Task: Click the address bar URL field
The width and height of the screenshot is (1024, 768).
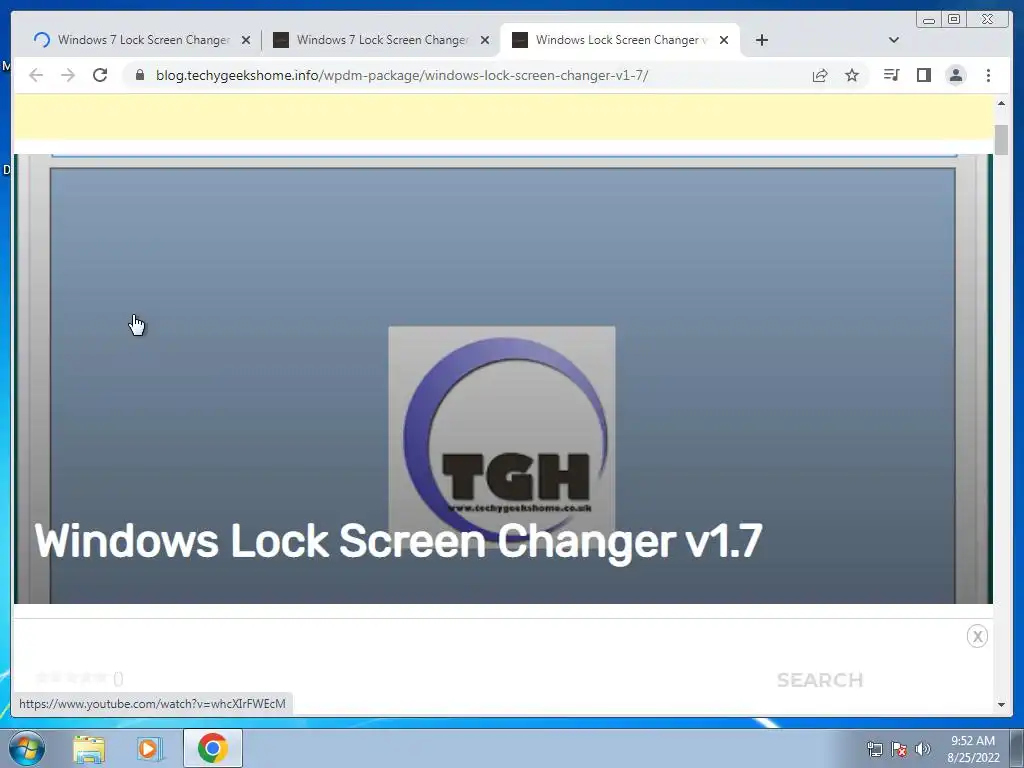Action: [x=402, y=75]
